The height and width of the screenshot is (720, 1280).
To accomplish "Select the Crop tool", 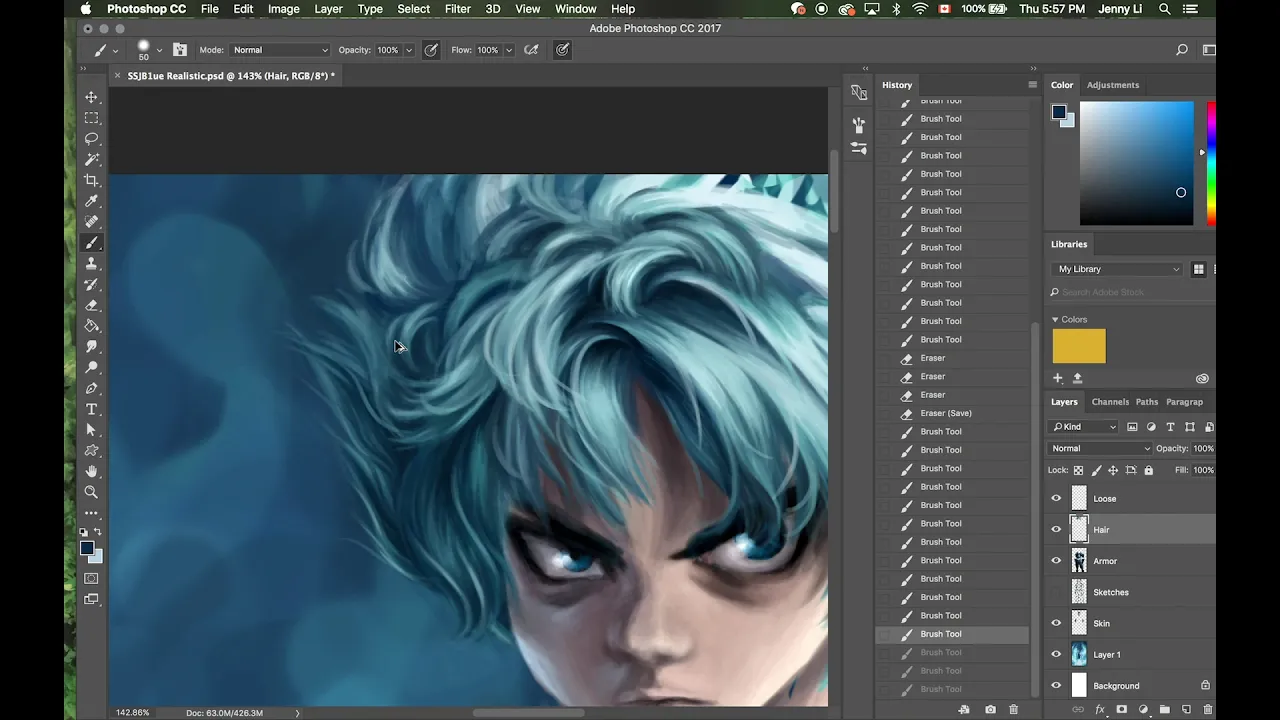I will 92,180.
